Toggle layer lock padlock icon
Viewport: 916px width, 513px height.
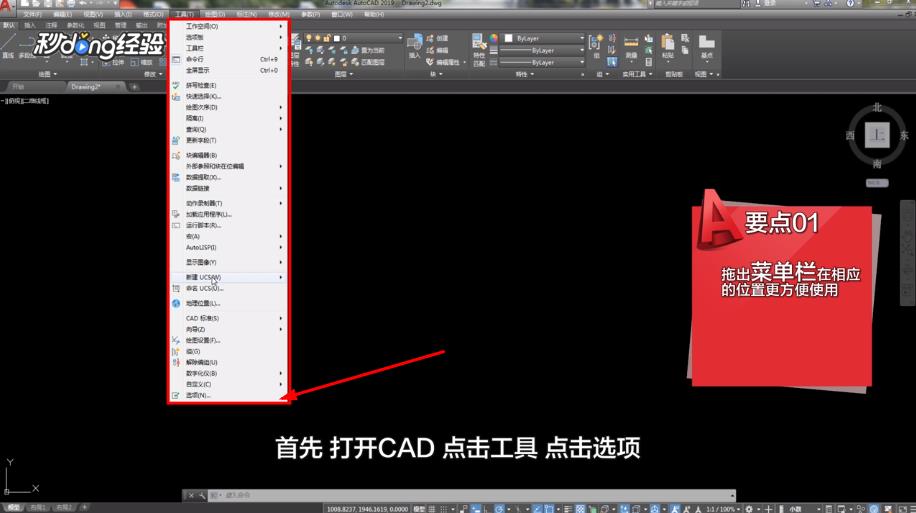327,38
